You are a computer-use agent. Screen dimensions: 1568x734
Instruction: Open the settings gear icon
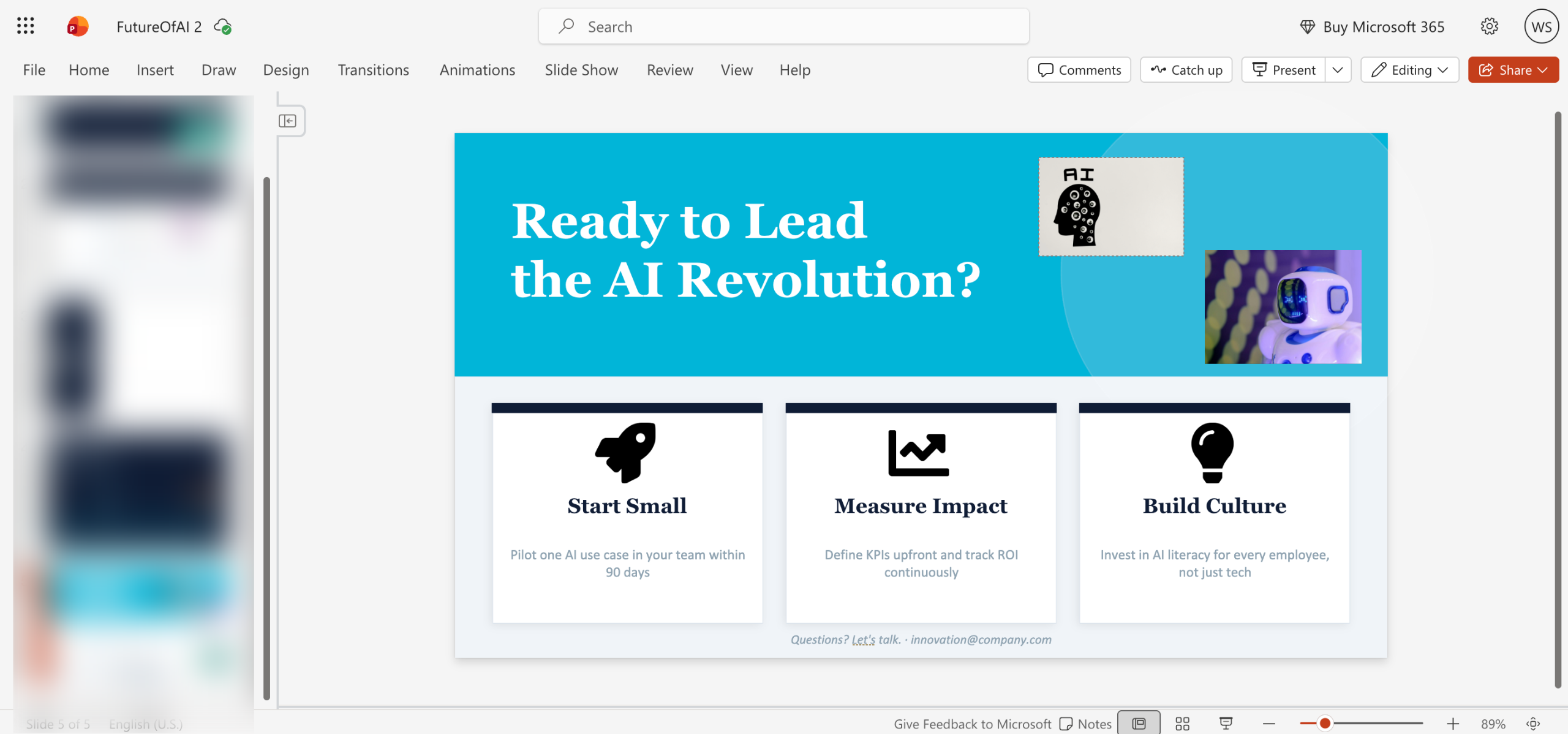[1489, 26]
